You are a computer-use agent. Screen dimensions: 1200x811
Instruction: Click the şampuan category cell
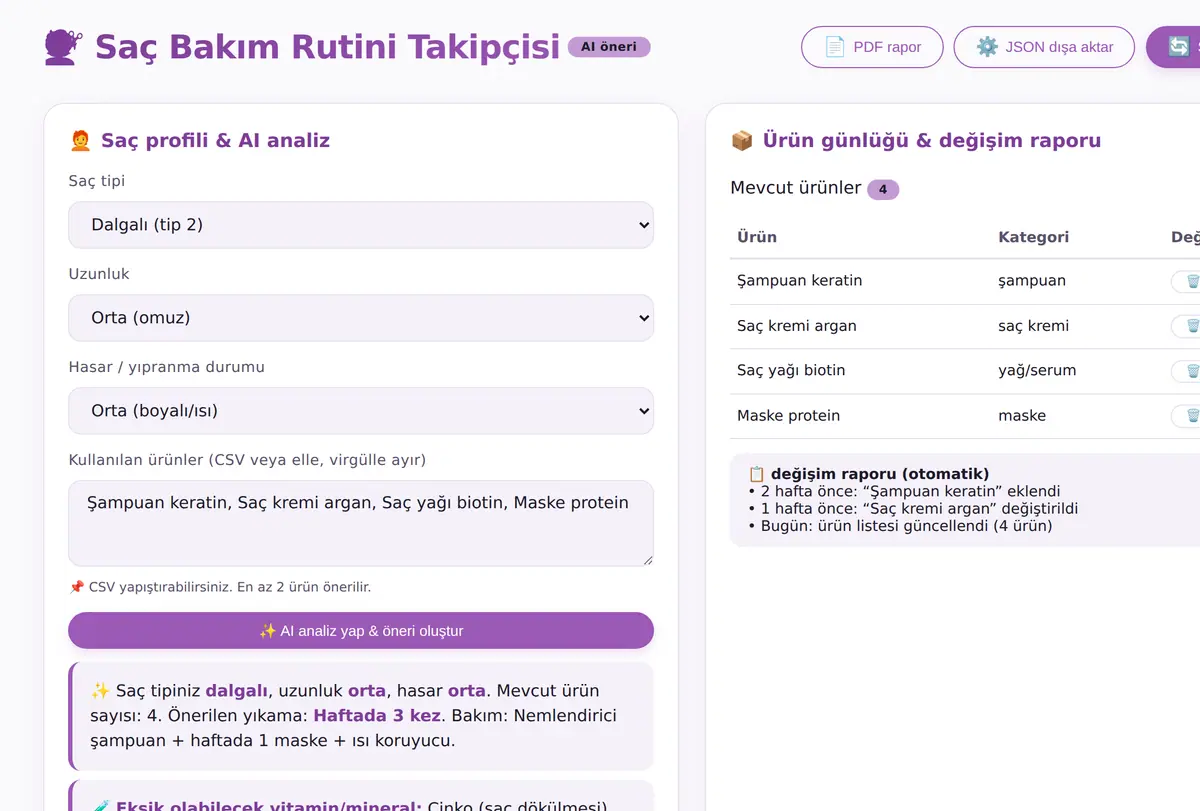1032,281
